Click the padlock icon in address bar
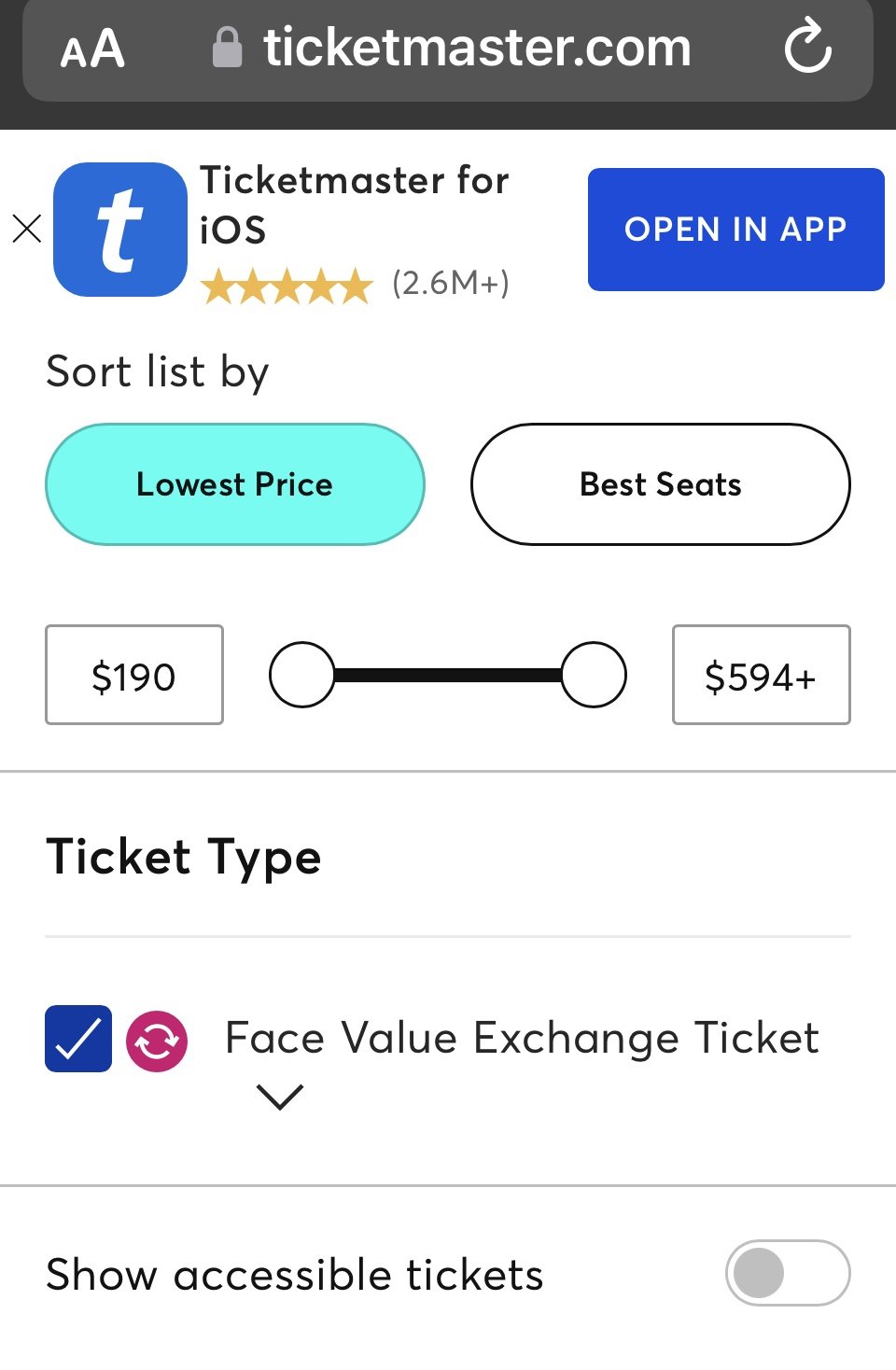The image size is (896, 1370). coord(227,48)
